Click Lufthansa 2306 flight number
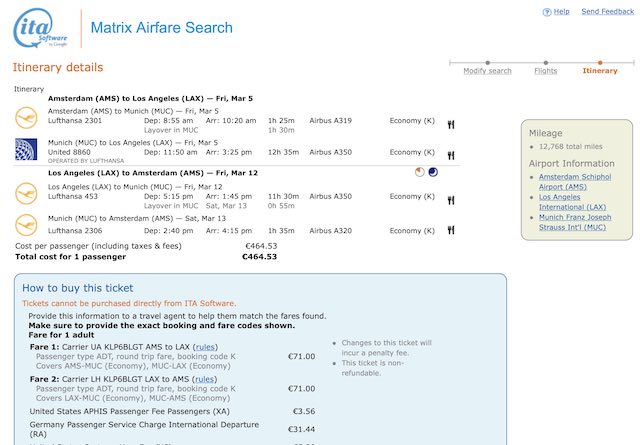The height and width of the screenshot is (445, 640). click(75, 231)
